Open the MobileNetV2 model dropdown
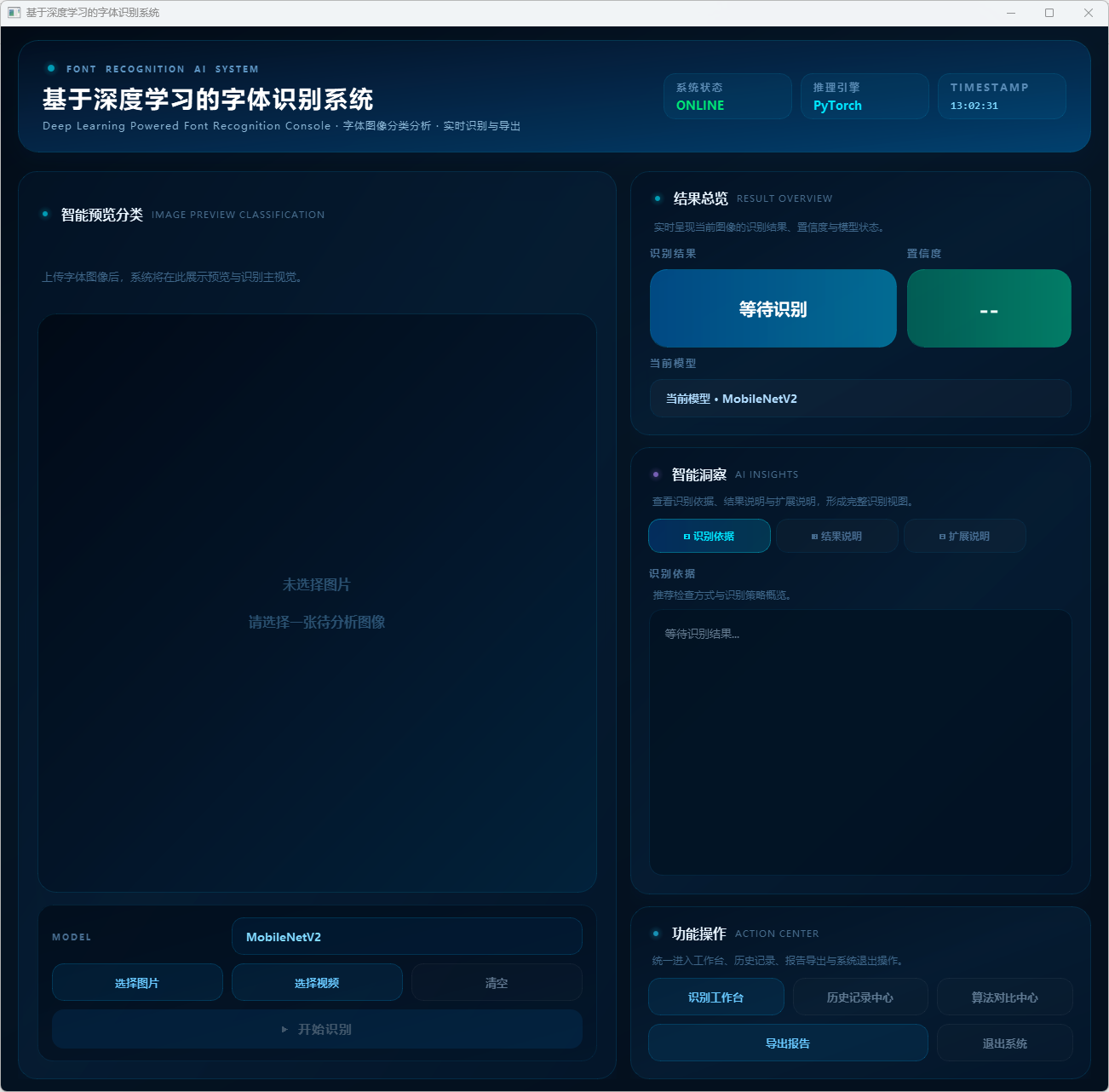The height and width of the screenshot is (1092, 1109). pos(406,936)
